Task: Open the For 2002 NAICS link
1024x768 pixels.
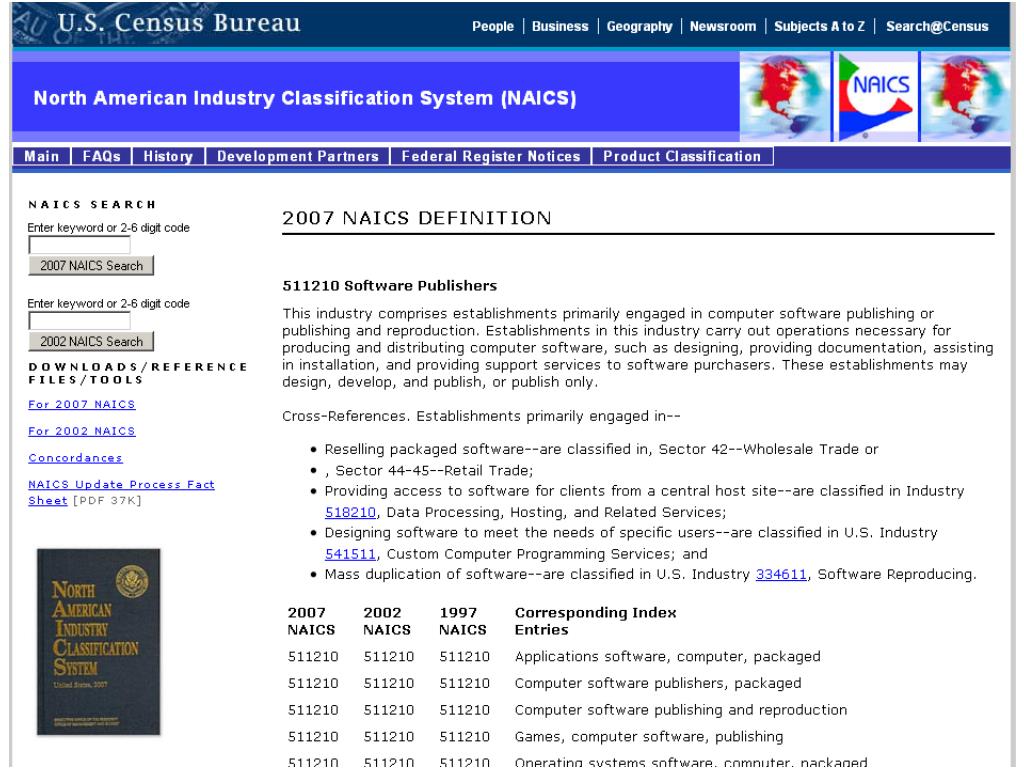Action: 82,431
